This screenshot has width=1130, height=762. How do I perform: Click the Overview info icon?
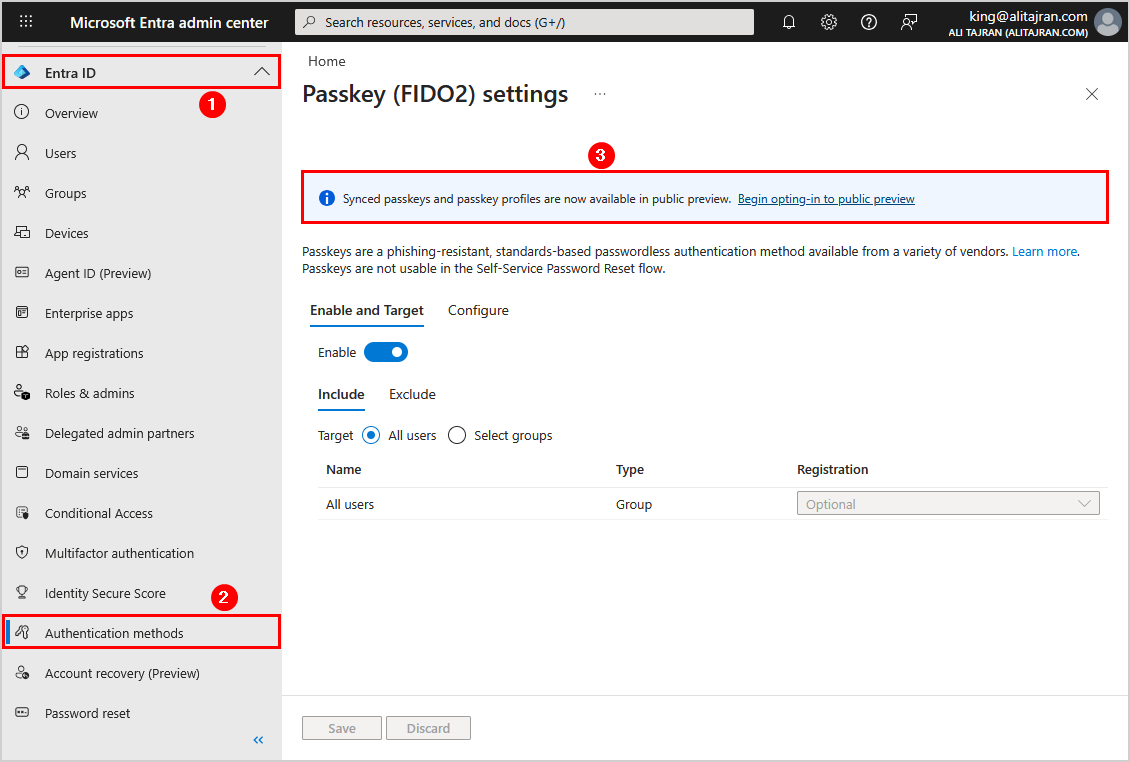[22, 112]
